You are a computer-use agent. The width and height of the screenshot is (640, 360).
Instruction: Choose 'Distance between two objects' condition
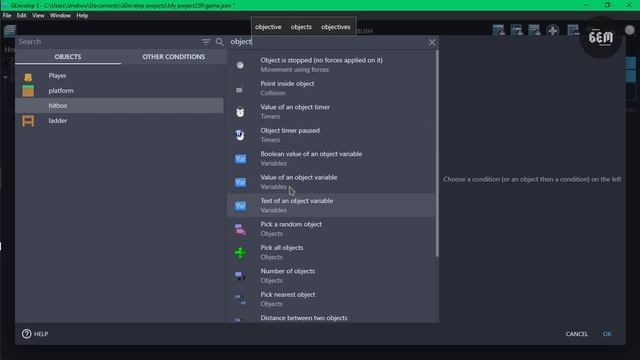point(331,317)
